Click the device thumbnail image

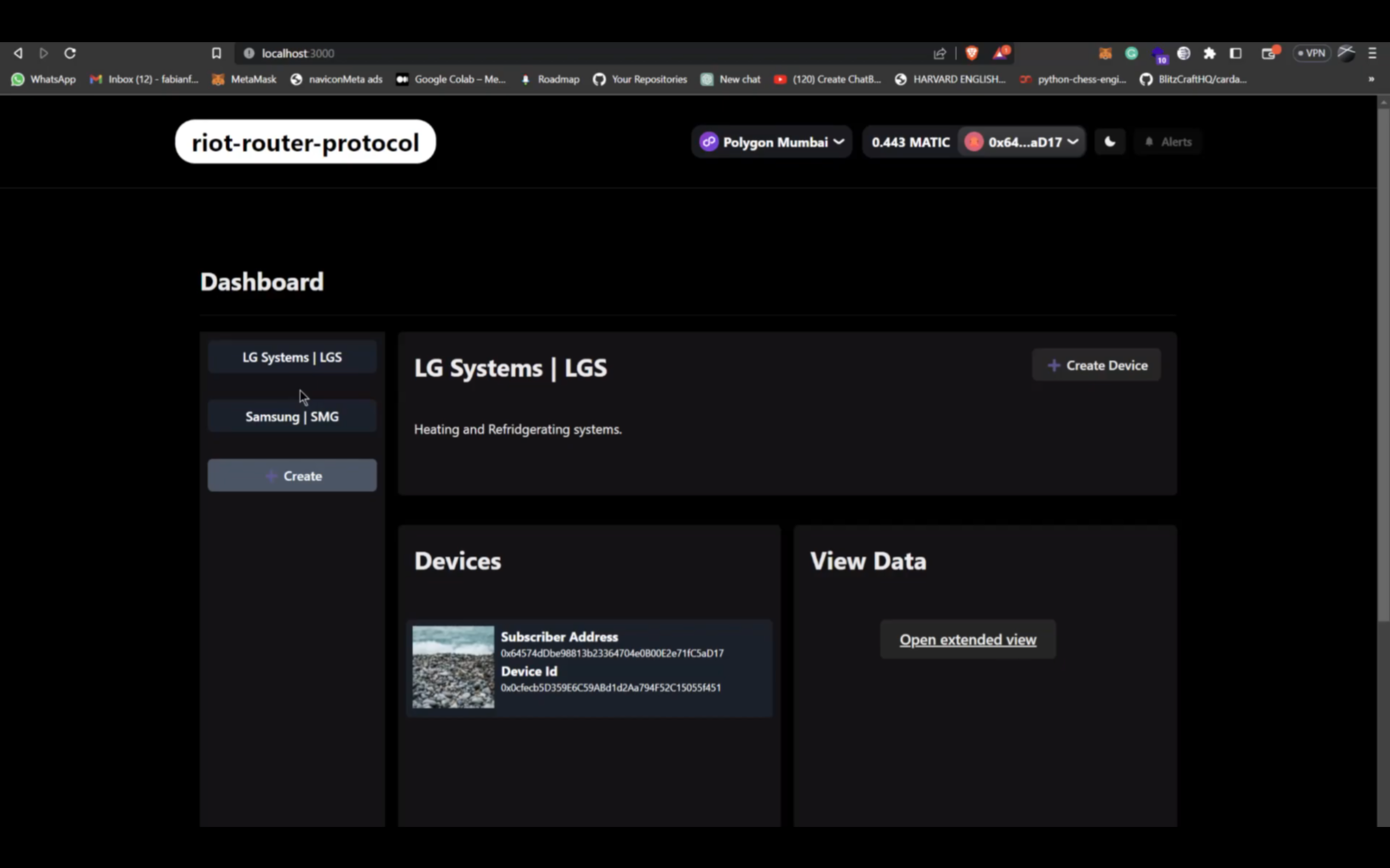tap(452, 668)
